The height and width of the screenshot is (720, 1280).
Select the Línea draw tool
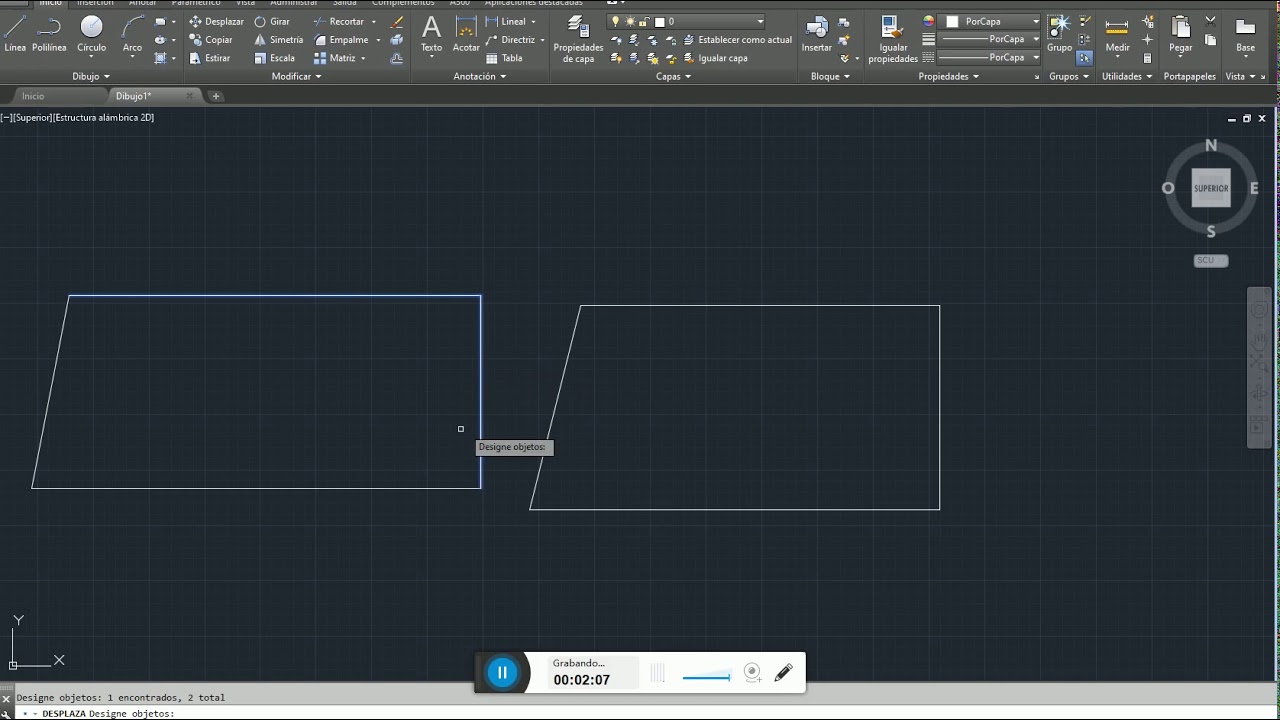pos(15,34)
